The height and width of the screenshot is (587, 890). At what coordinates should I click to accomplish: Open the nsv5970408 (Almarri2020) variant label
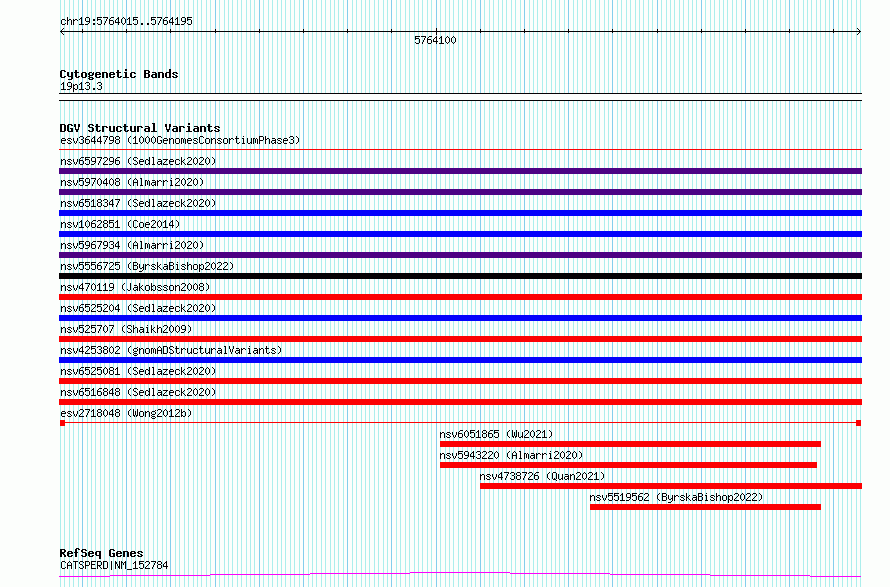132,182
